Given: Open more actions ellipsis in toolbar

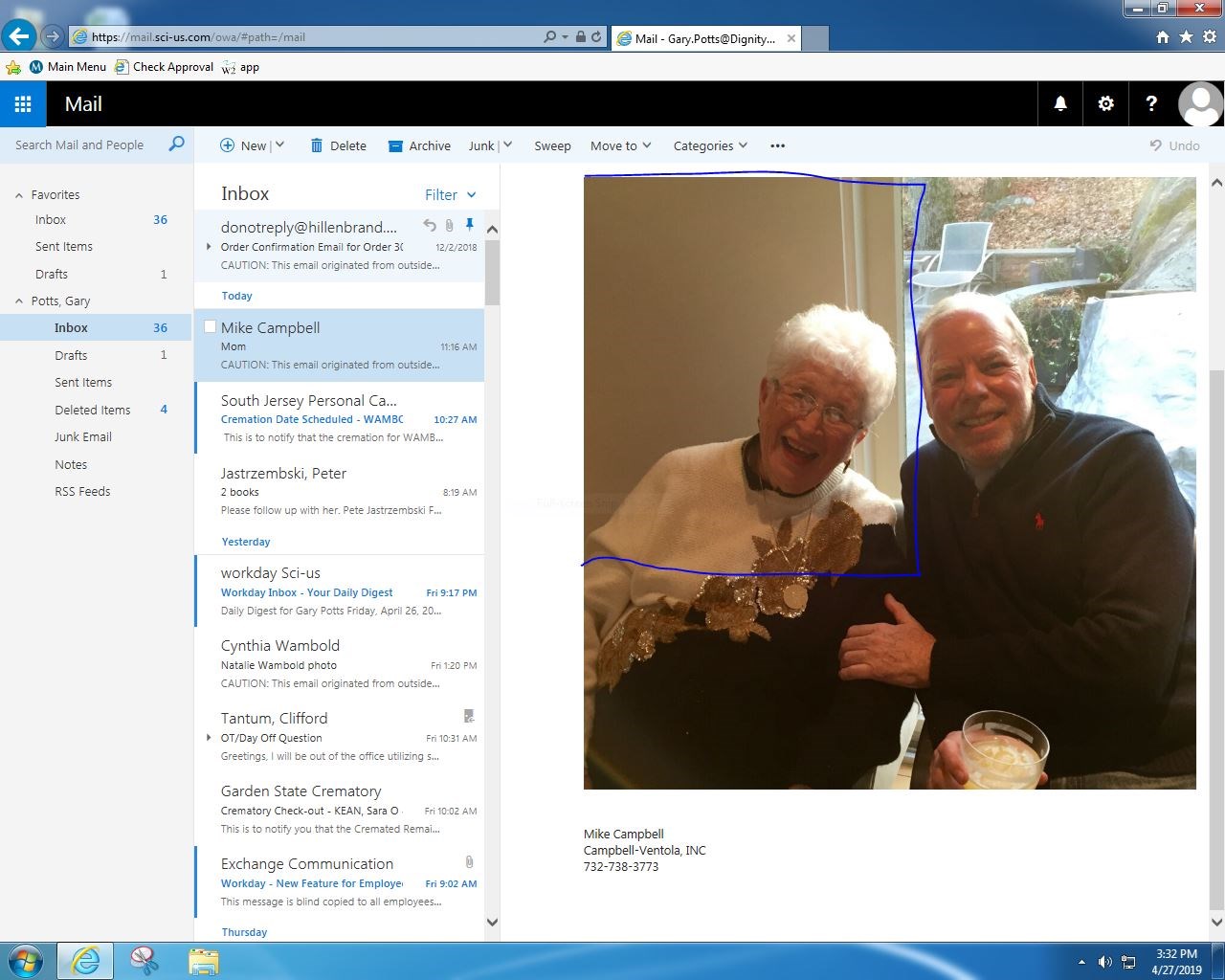Looking at the screenshot, I should [777, 145].
